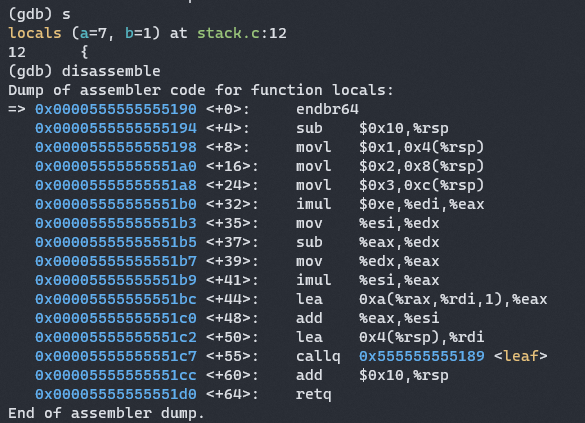Select address 0x00005555555551d0
Viewport: 585px width, 423px height.
116,394
